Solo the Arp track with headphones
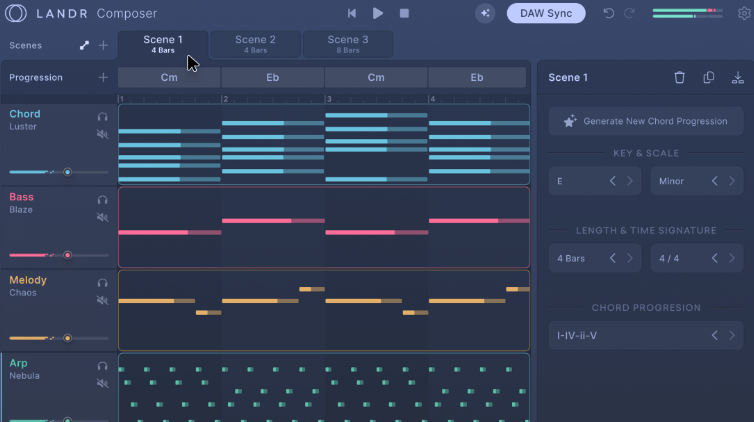Viewport: 754px width, 422px height. [102, 366]
